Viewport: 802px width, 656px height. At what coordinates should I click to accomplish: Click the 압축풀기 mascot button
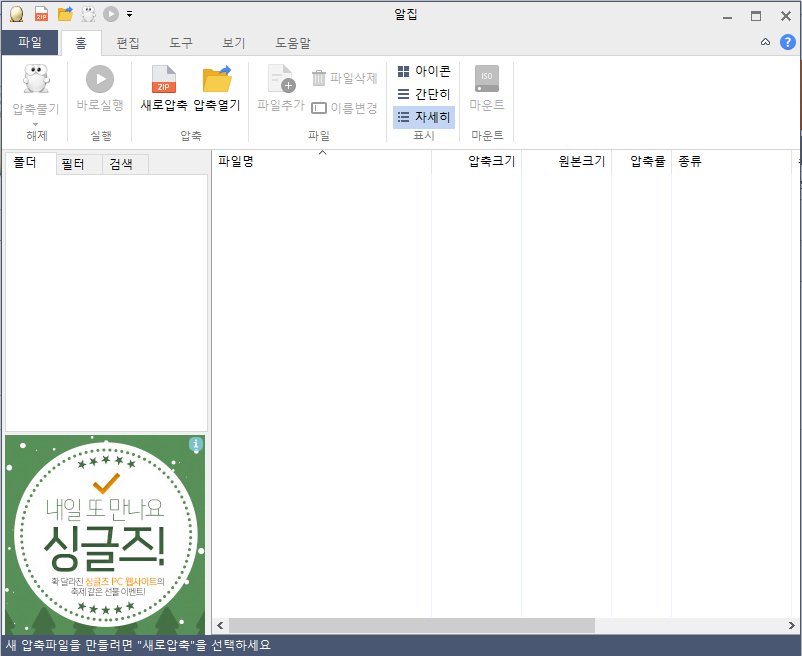[36, 79]
